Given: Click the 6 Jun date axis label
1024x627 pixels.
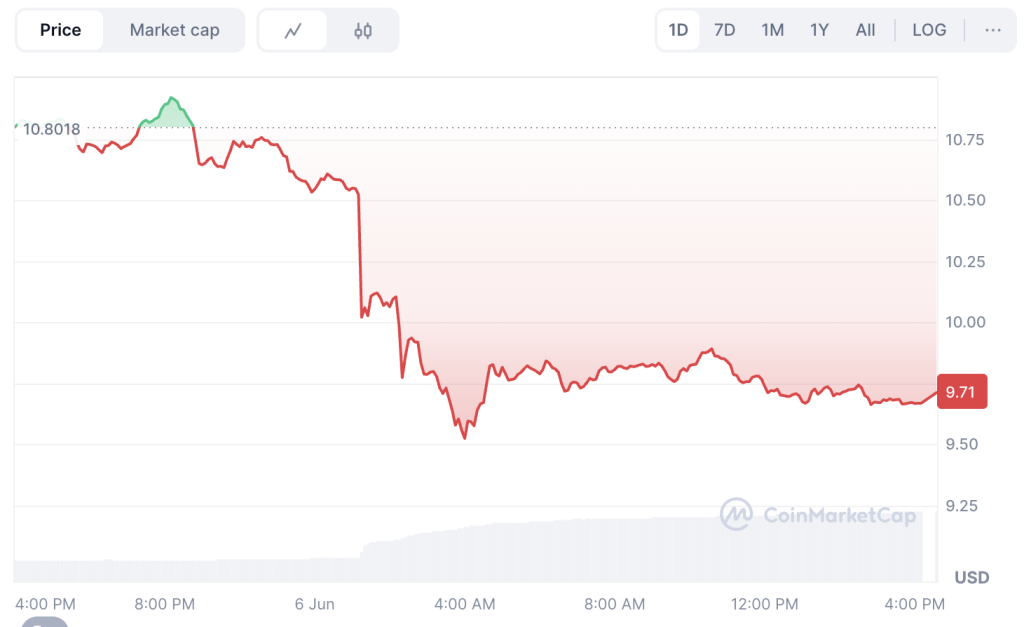Looking at the screenshot, I should point(314,604).
